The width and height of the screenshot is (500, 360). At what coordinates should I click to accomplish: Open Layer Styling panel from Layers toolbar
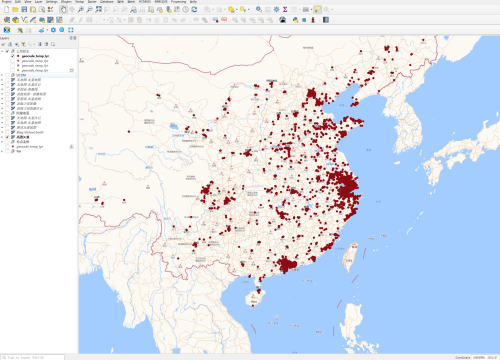(3, 44)
